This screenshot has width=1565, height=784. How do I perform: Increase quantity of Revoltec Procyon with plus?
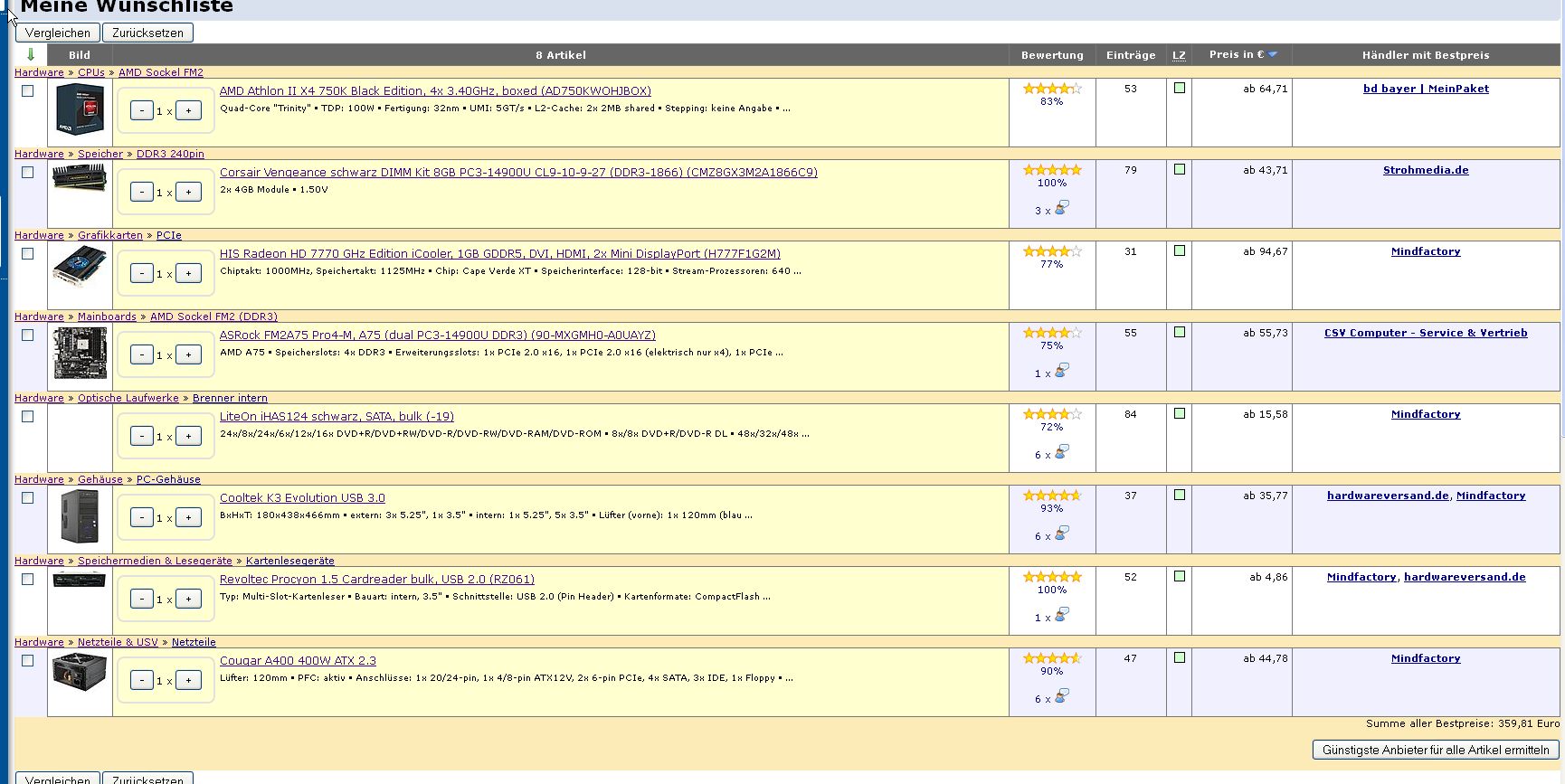click(188, 599)
